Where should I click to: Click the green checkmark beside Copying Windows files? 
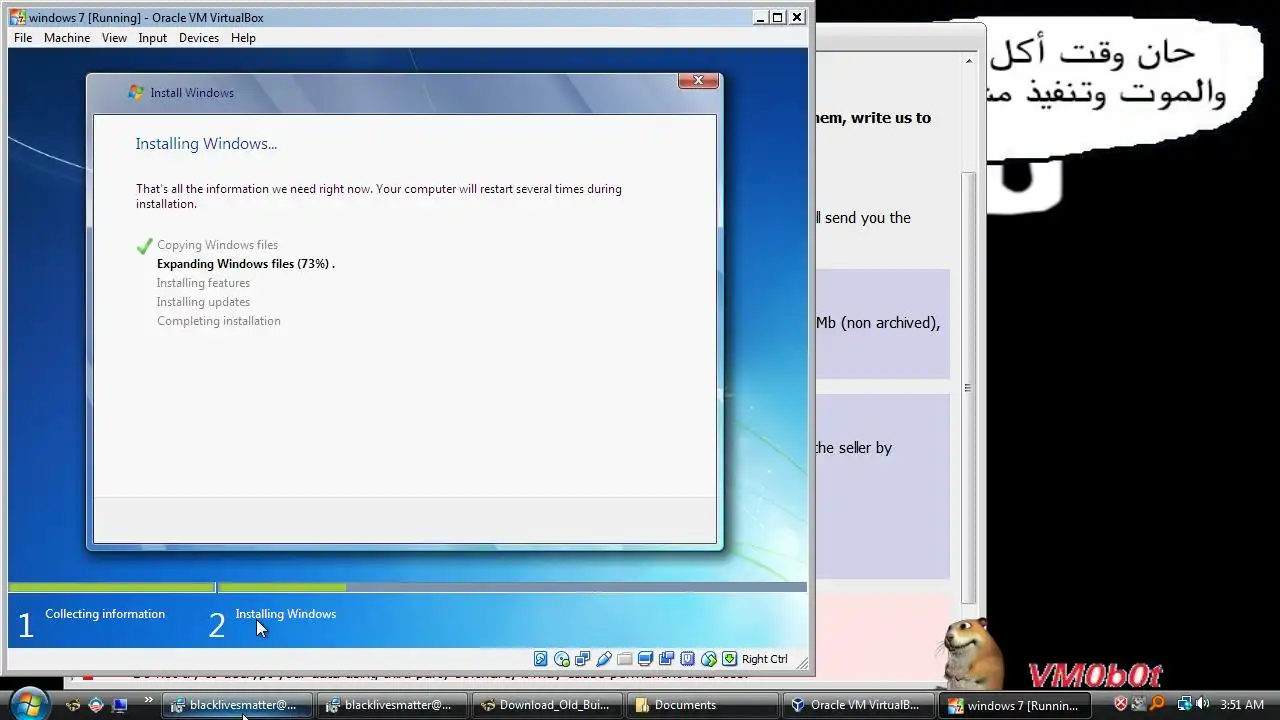click(144, 245)
